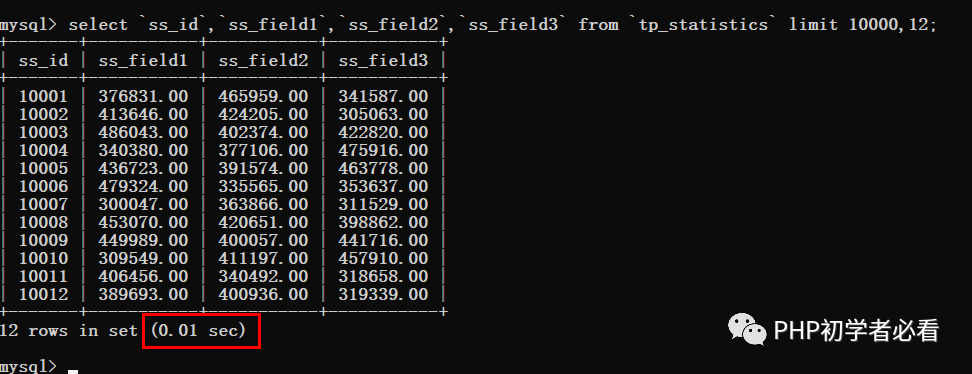Click the limit 10000,12 clause
The height and width of the screenshot is (374, 972).
point(859,25)
